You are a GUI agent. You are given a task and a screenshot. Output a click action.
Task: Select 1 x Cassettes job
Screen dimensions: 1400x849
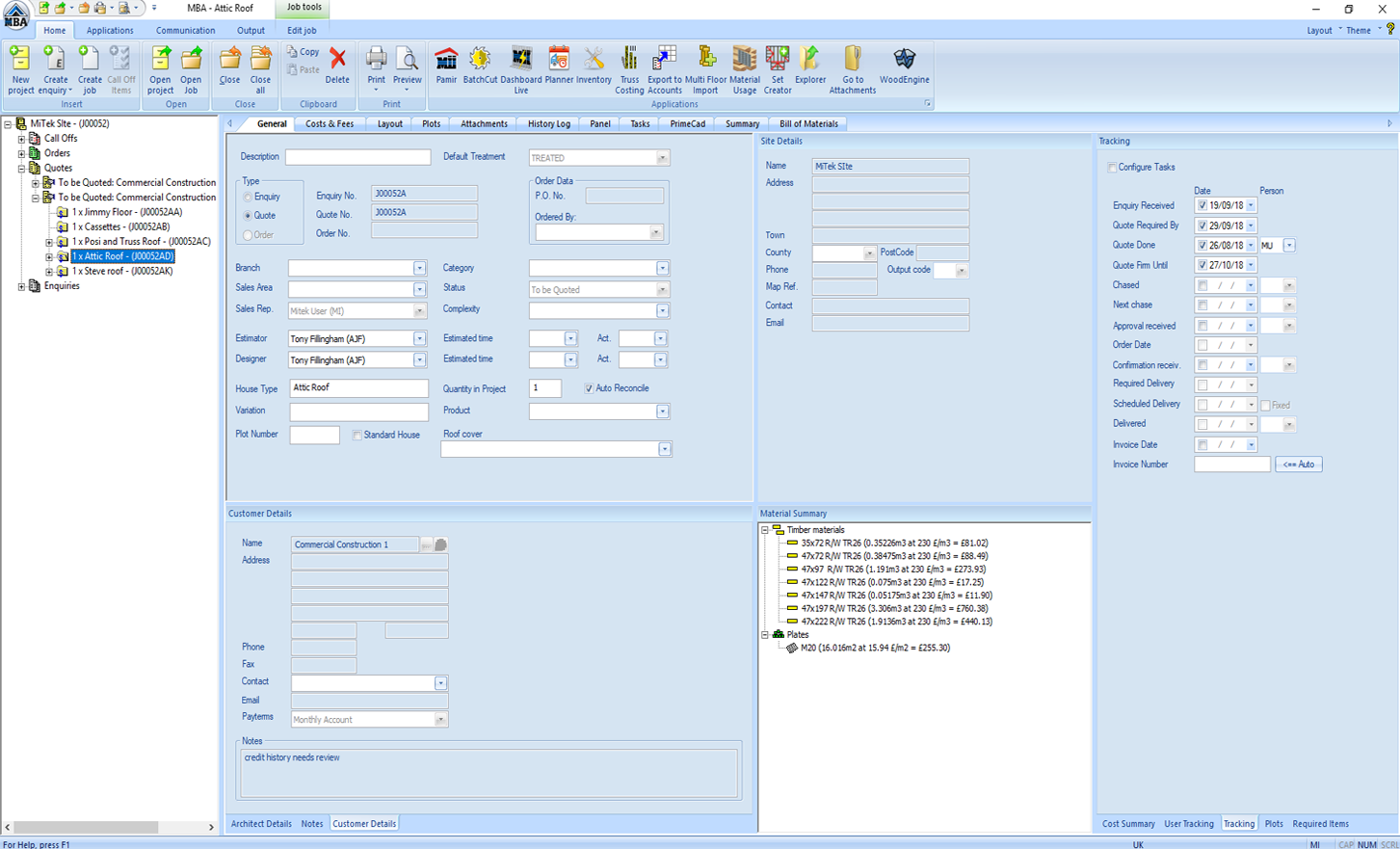click(120, 227)
